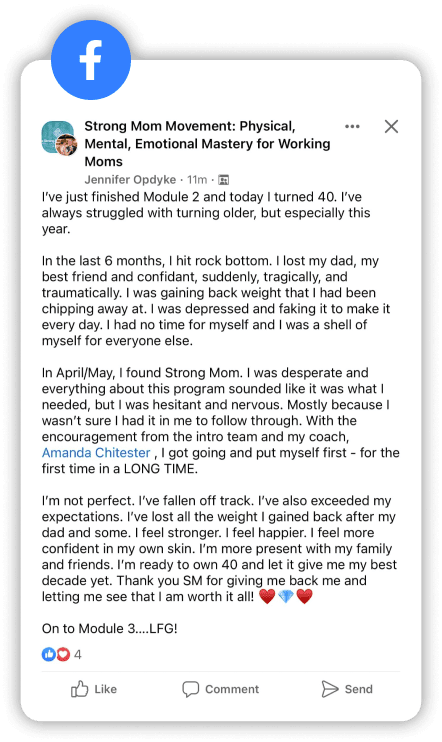This screenshot has height=742, width=442.
Task: Click the Strong Mom Movement group avatar
Action: [58, 137]
